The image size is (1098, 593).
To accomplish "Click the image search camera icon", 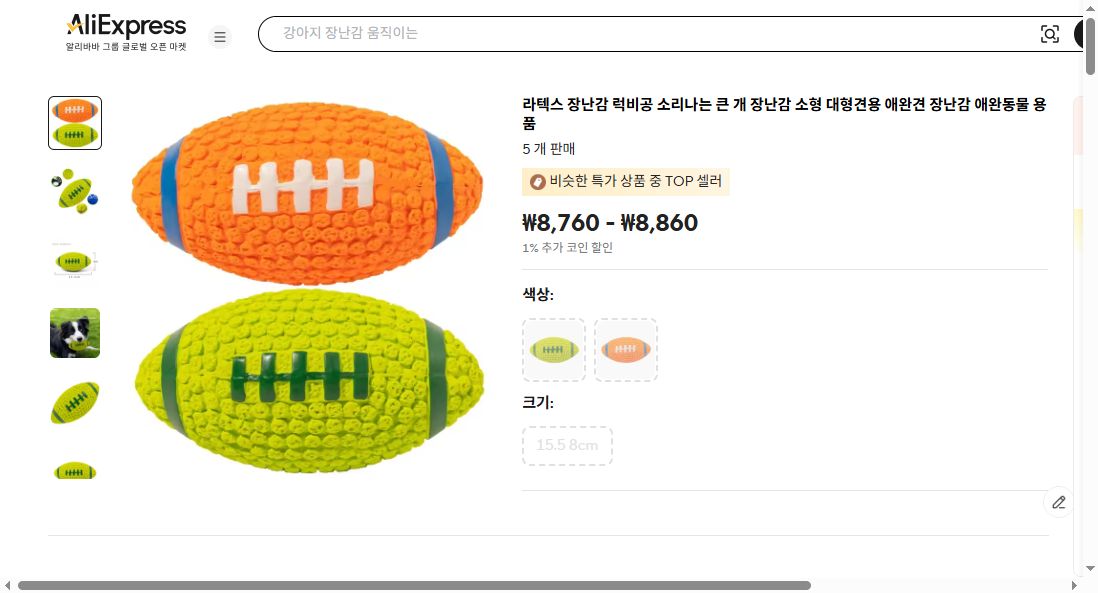I will 1049,34.
